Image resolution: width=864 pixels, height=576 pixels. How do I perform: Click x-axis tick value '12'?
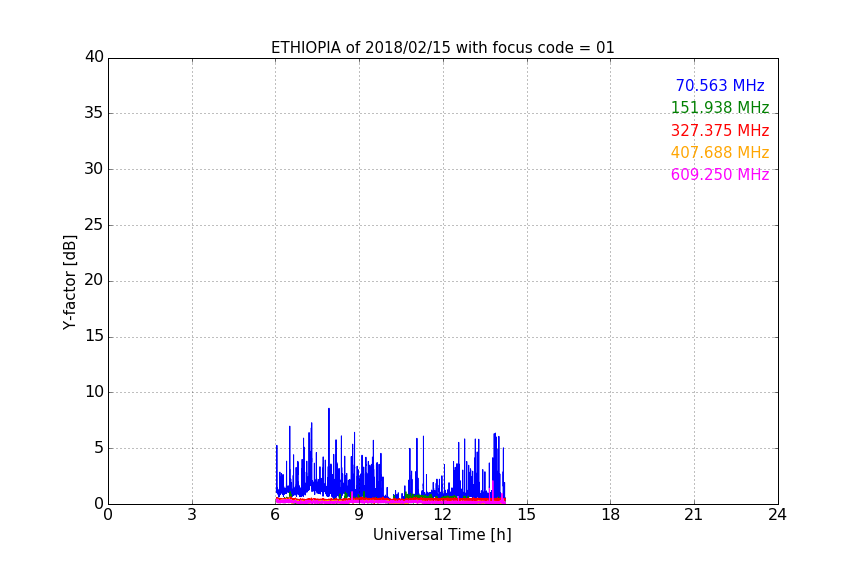point(442,515)
